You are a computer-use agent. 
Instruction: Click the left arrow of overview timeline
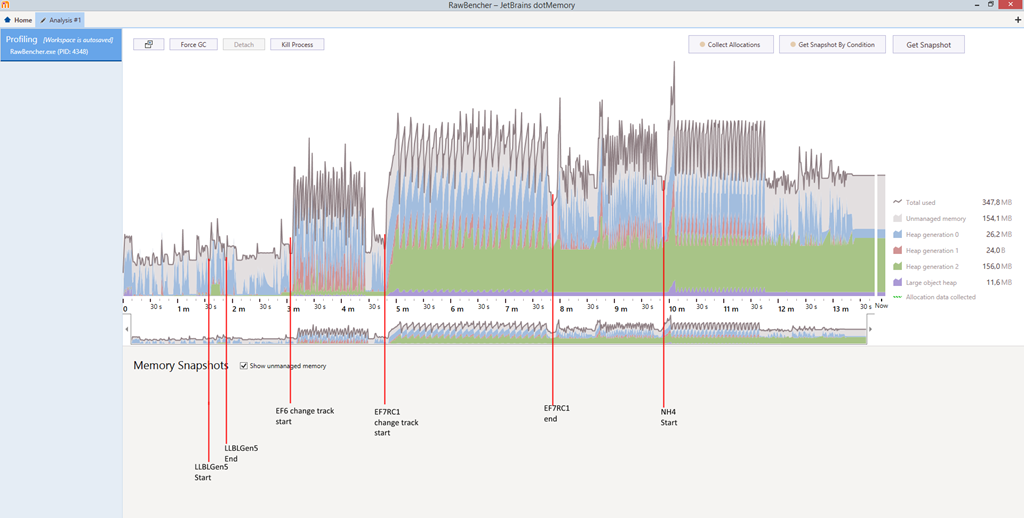coord(127,329)
